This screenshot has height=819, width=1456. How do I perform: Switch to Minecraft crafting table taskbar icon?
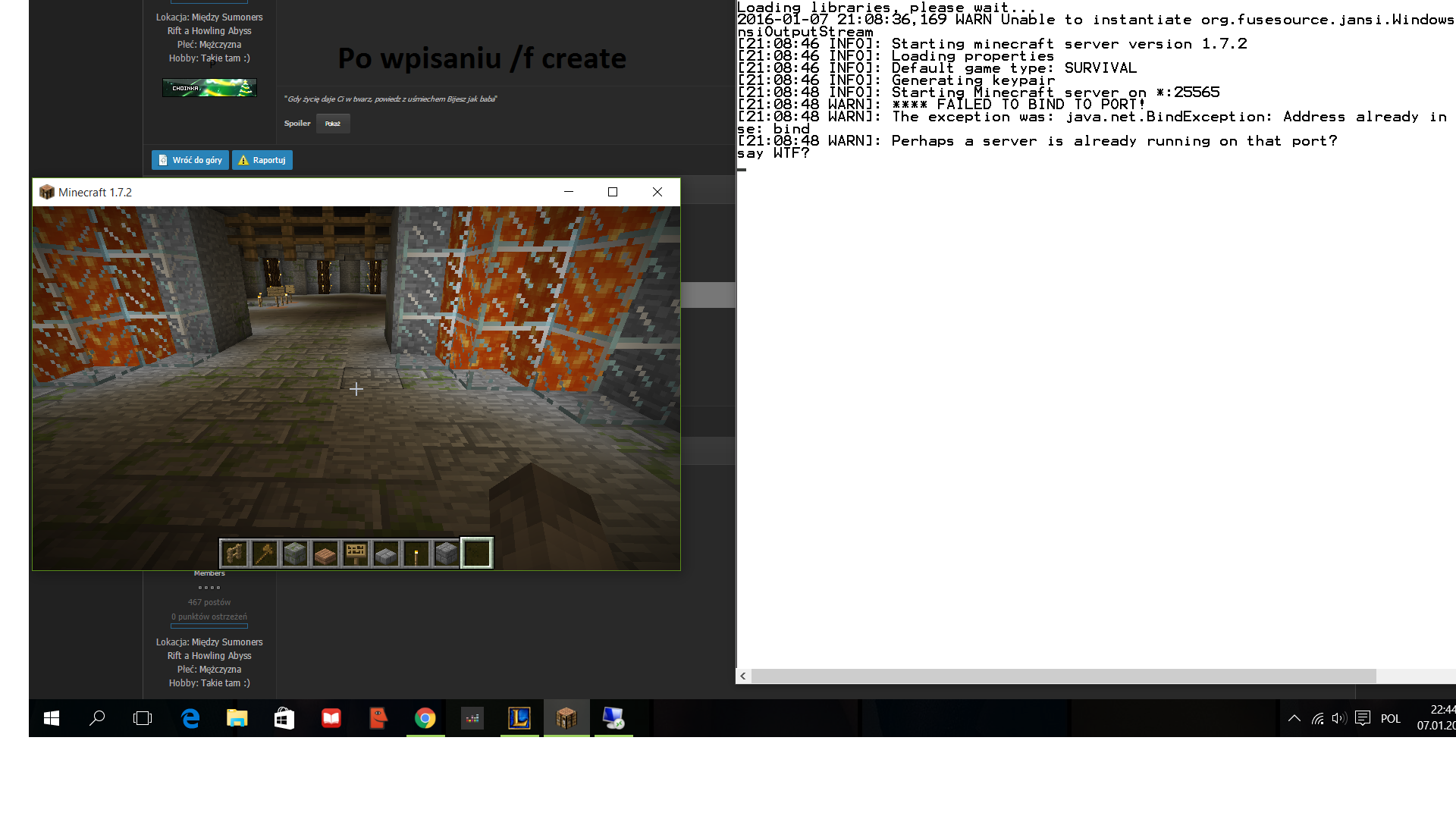(x=566, y=718)
